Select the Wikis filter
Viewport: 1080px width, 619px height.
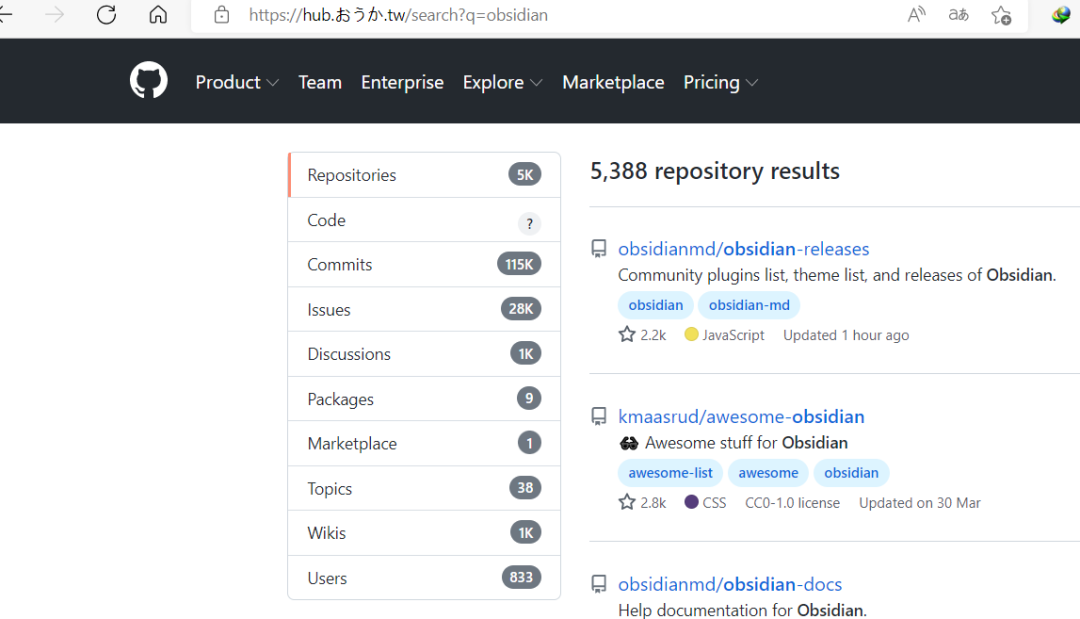pos(424,533)
